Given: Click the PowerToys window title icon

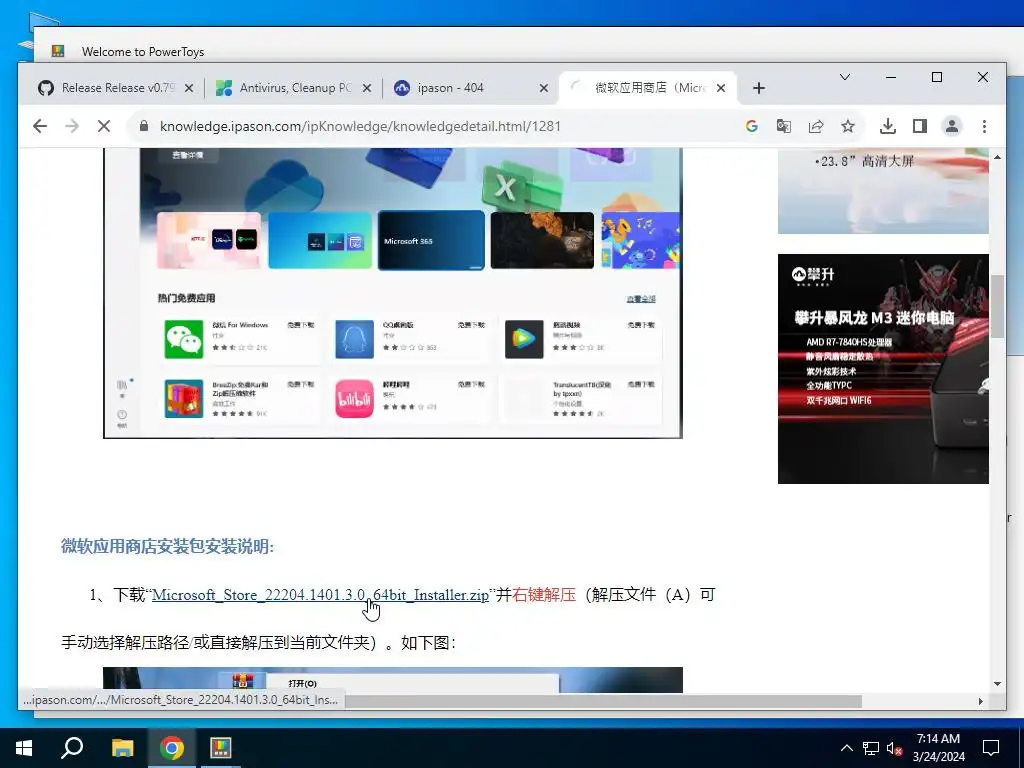Looking at the screenshot, I should click(x=58, y=51).
